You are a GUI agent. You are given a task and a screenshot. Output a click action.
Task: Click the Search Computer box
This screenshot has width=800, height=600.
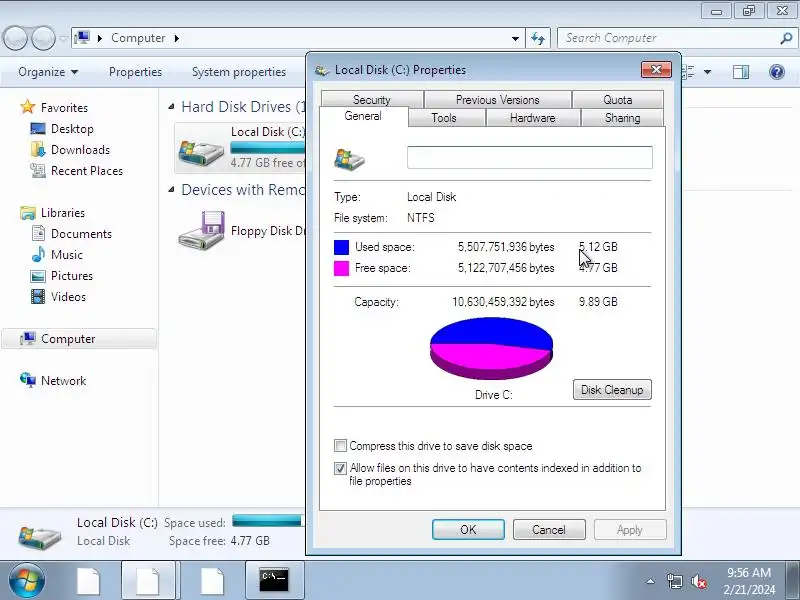(x=669, y=38)
